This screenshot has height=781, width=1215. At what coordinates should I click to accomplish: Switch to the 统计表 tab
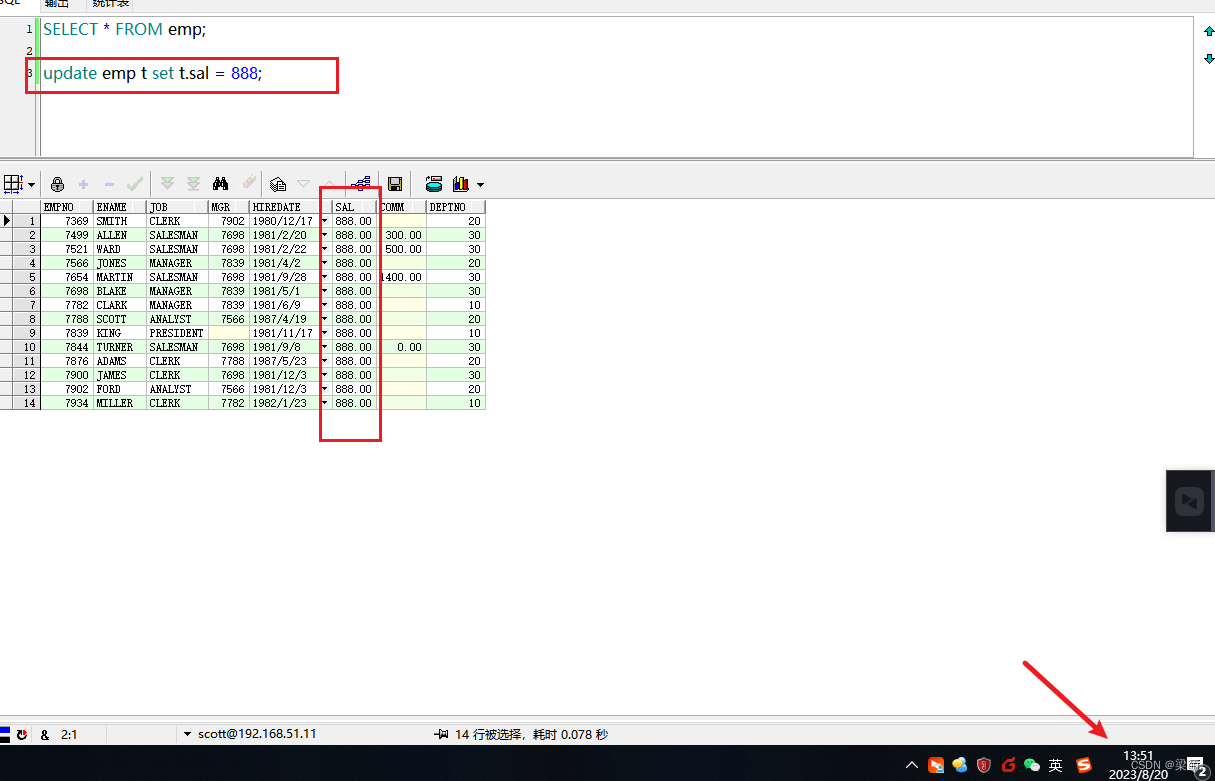click(x=110, y=4)
